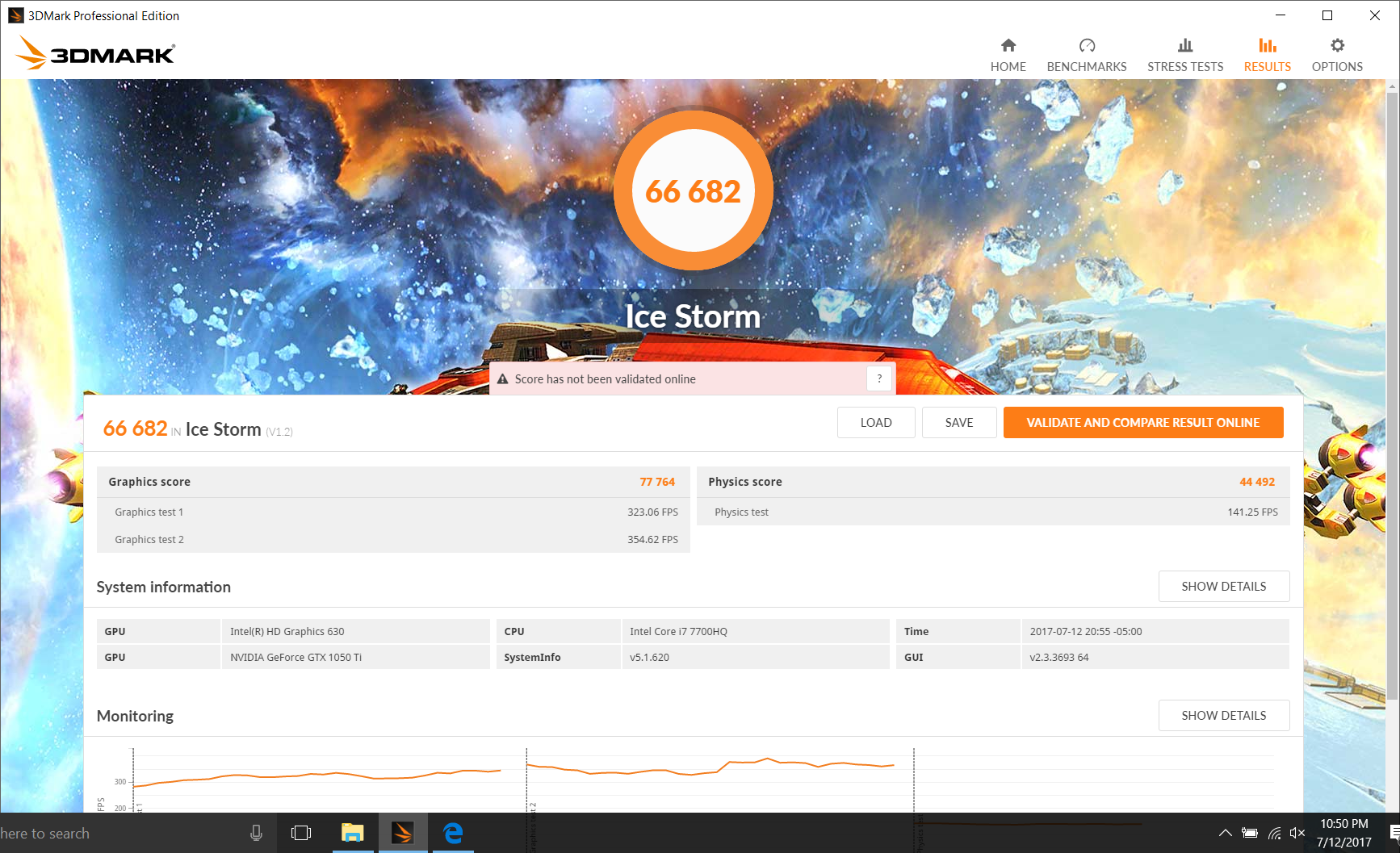Image resolution: width=1400 pixels, height=853 pixels.
Task: Open the OPTIONS tab
Action: click(1337, 55)
